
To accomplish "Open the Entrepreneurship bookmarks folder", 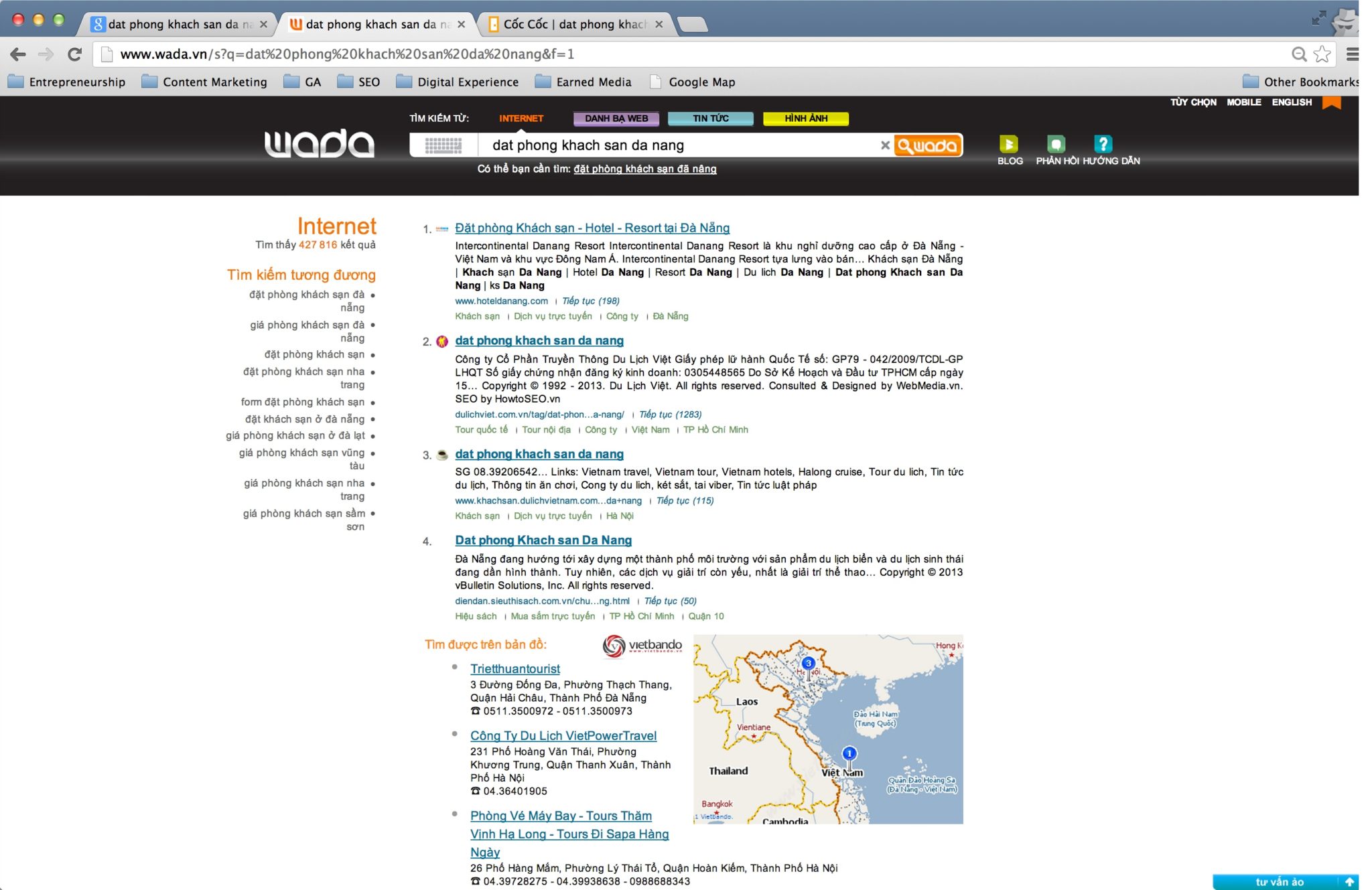I will pos(67,82).
